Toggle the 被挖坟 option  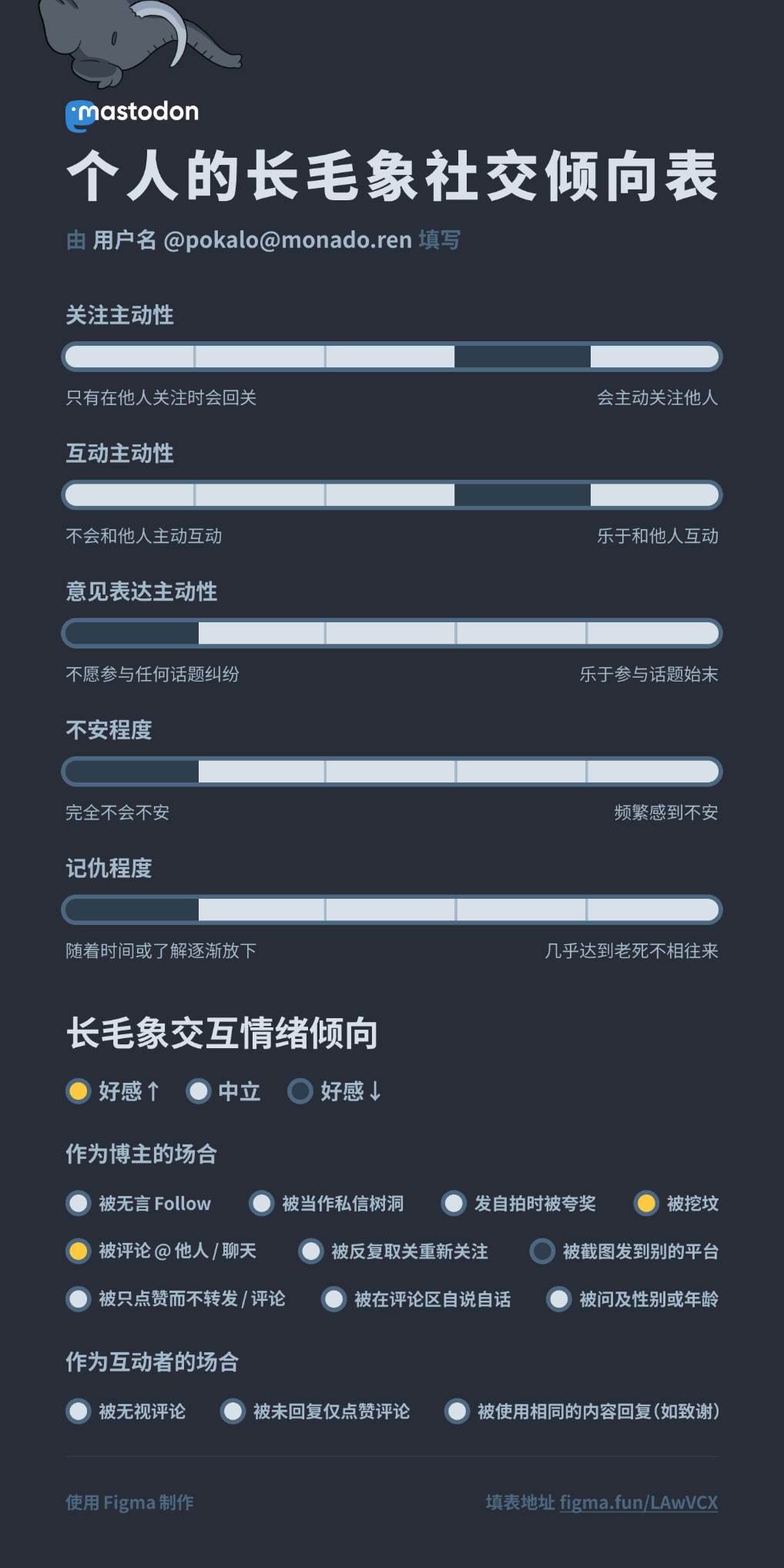(x=647, y=1203)
